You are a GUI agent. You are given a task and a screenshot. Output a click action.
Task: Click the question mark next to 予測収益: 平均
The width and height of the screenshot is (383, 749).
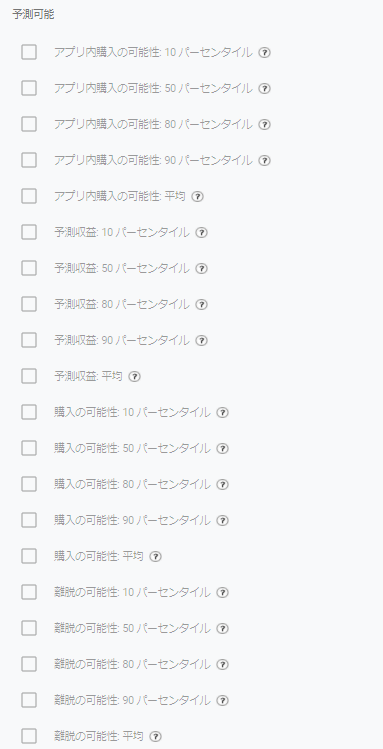pyautogui.click(x=135, y=376)
